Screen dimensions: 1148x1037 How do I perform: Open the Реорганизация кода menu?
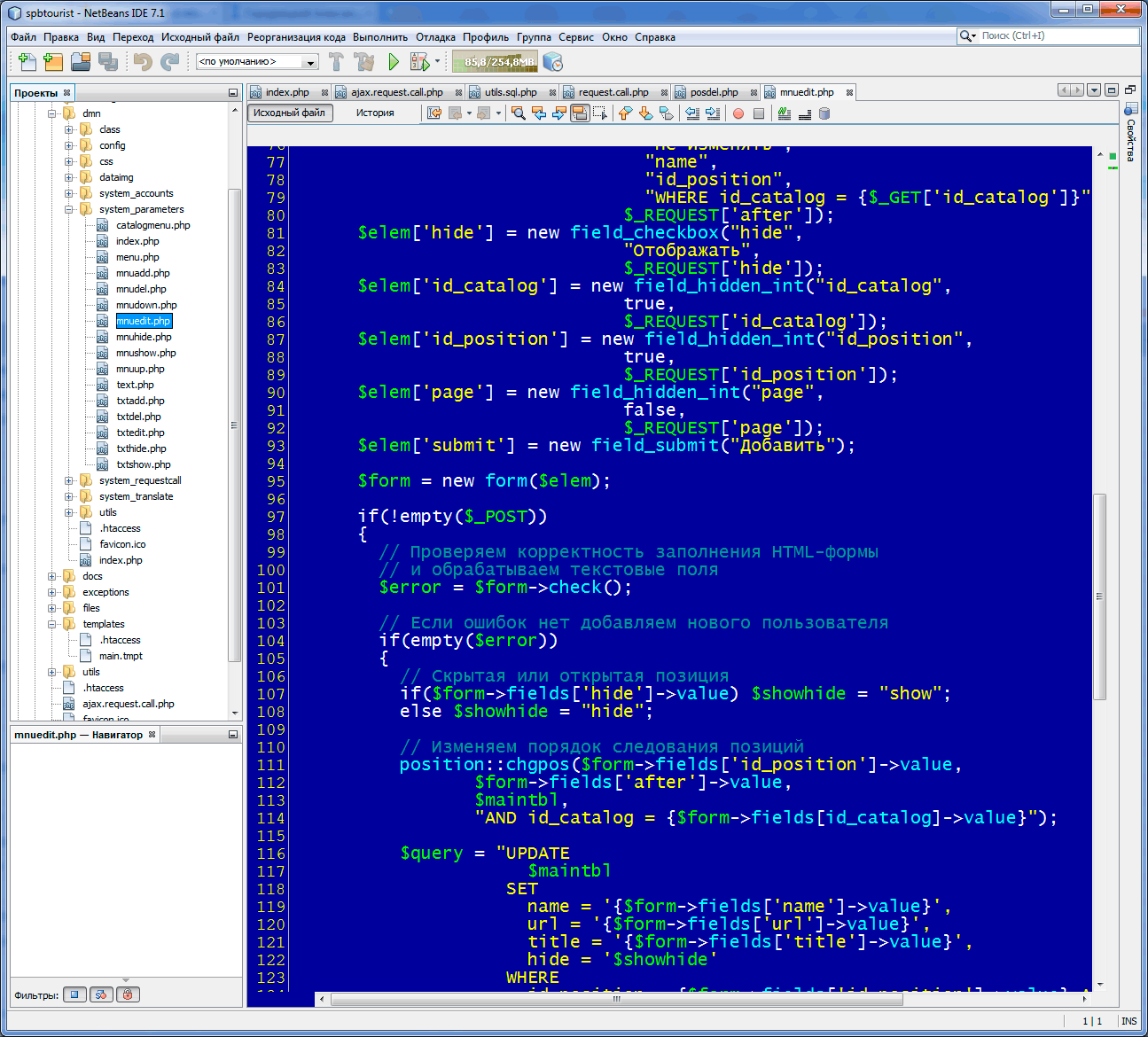click(296, 37)
